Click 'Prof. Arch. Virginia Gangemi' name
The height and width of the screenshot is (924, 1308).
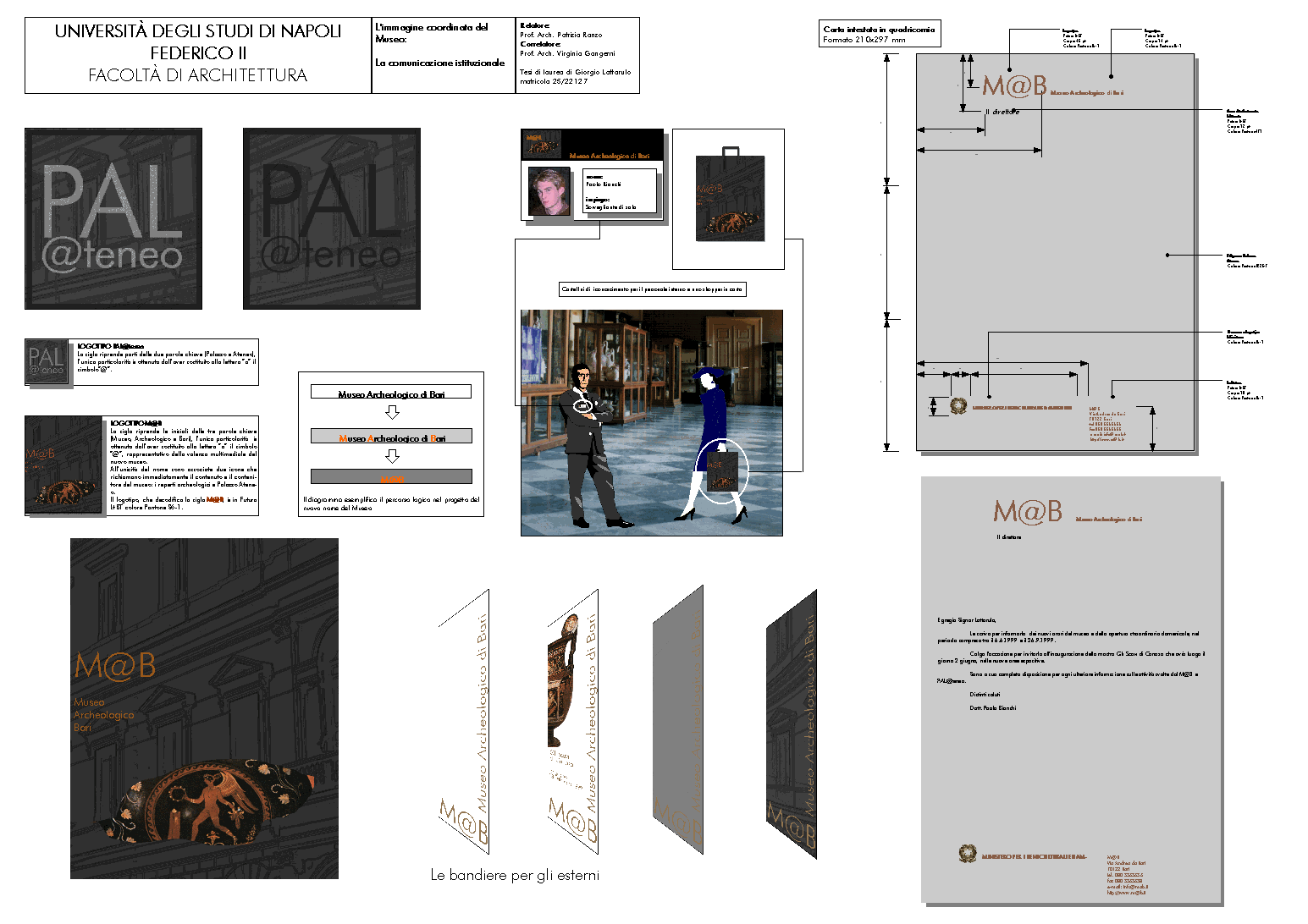(x=567, y=53)
